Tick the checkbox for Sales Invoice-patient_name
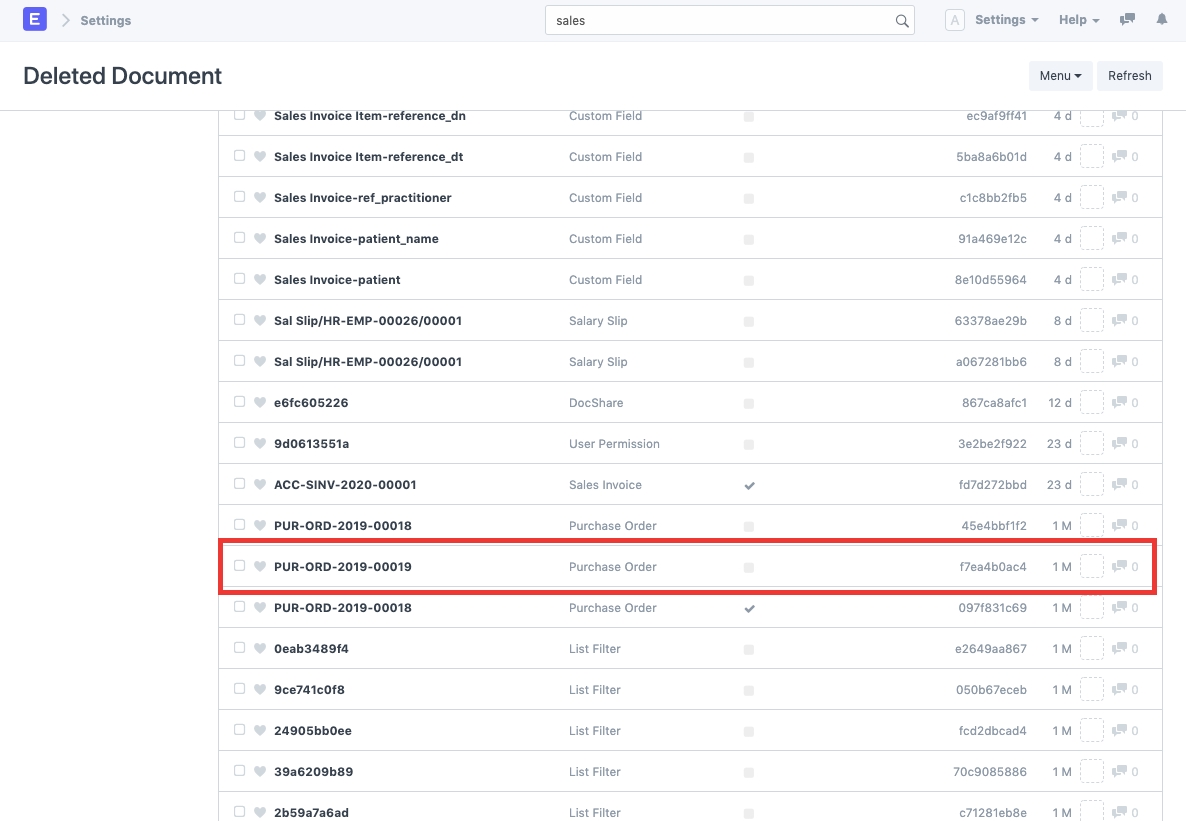1186x821 pixels. click(239, 238)
